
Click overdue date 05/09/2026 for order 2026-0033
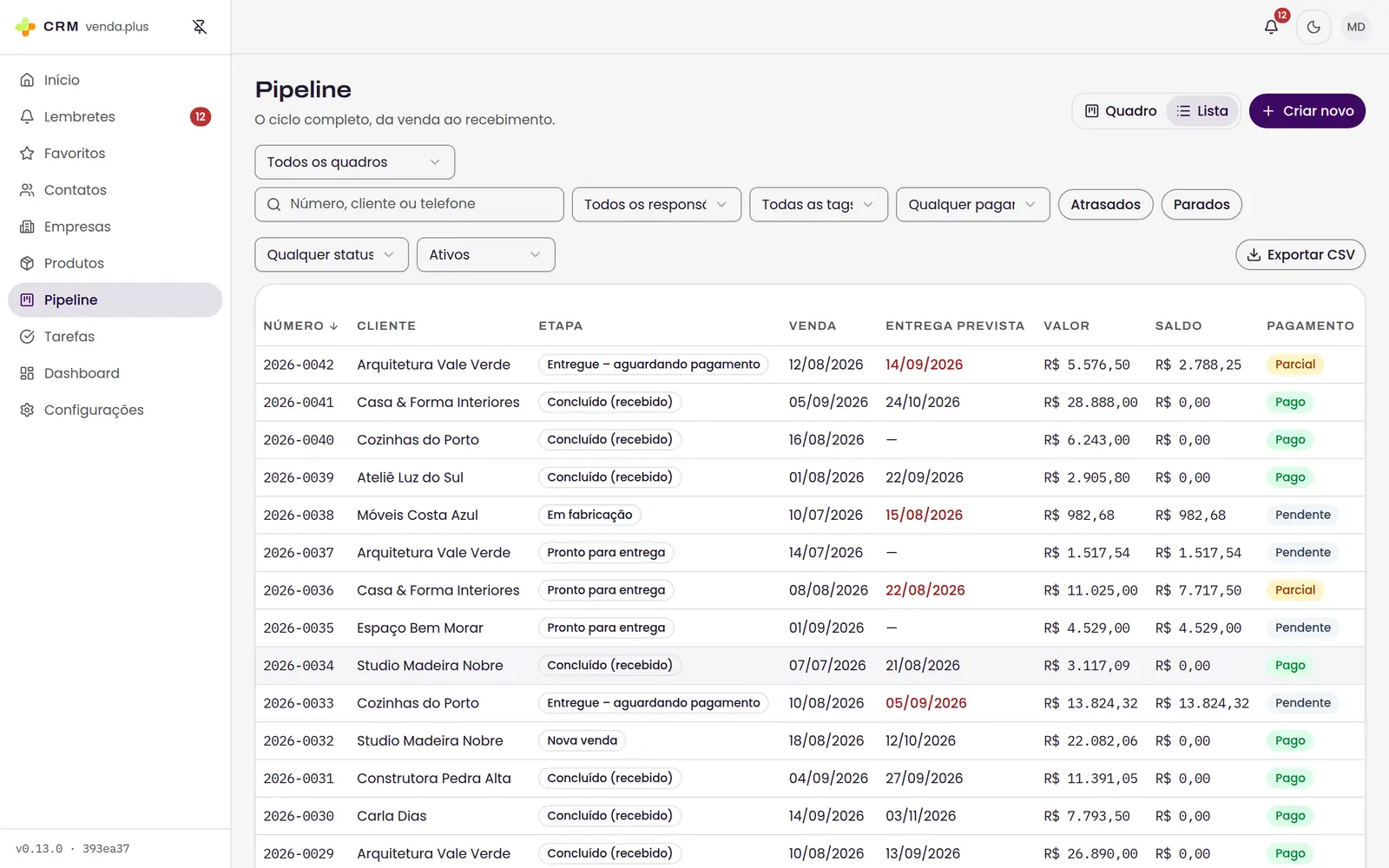click(925, 703)
